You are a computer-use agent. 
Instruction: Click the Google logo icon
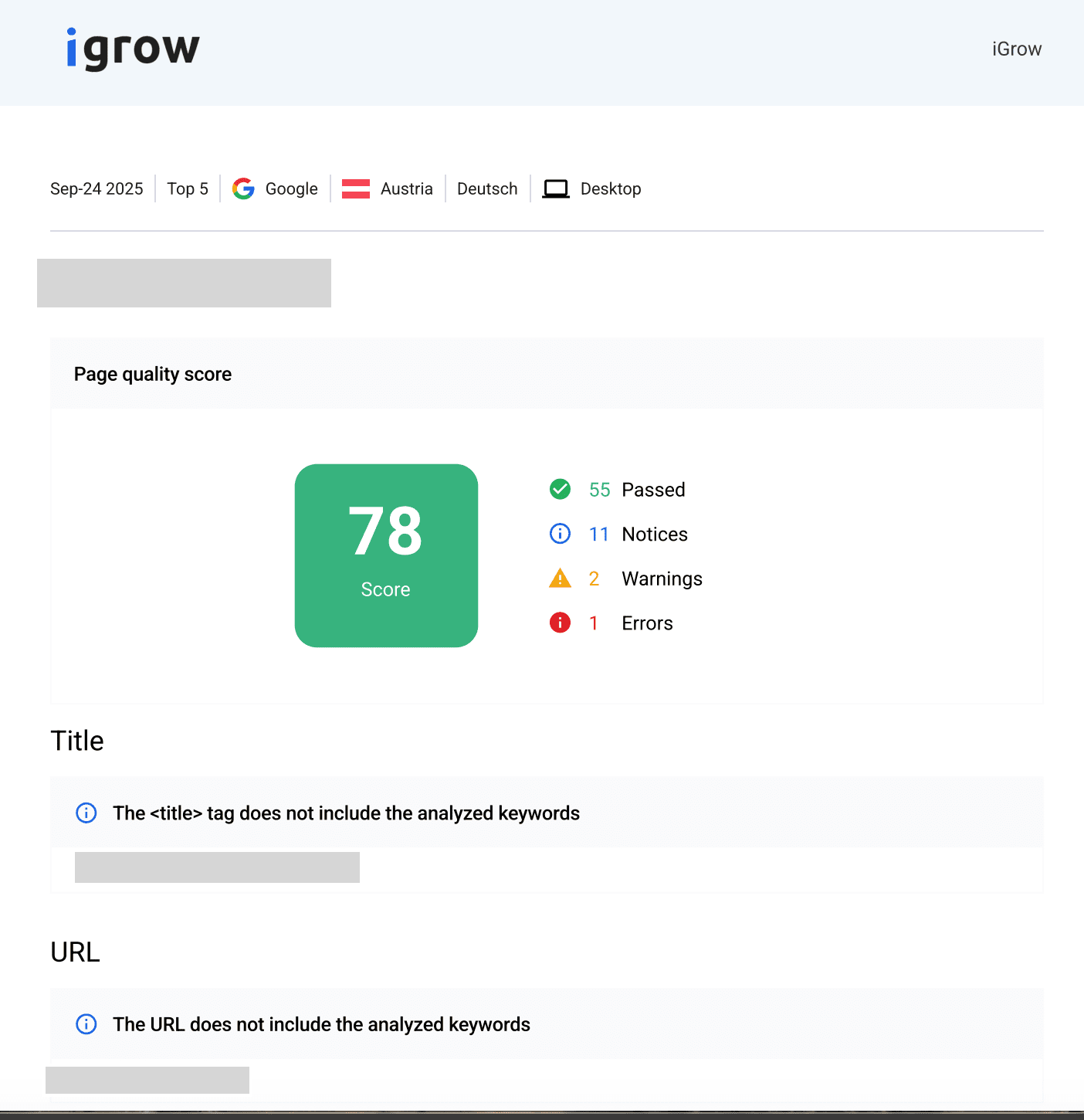coord(243,188)
